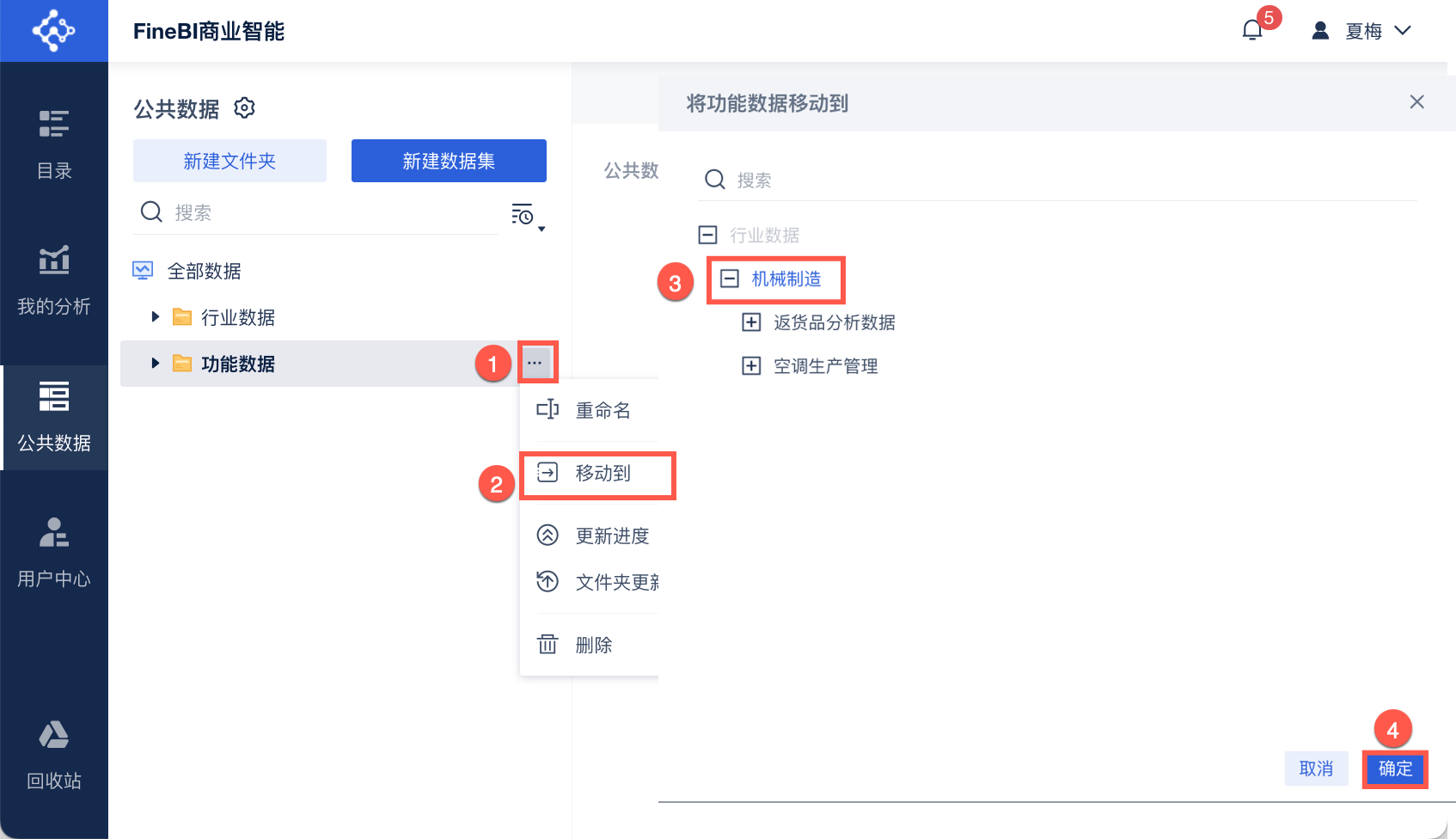The height and width of the screenshot is (839, 1456).
Task: Go to 我的分析 in sidebar
Action: tap(53, 279)
